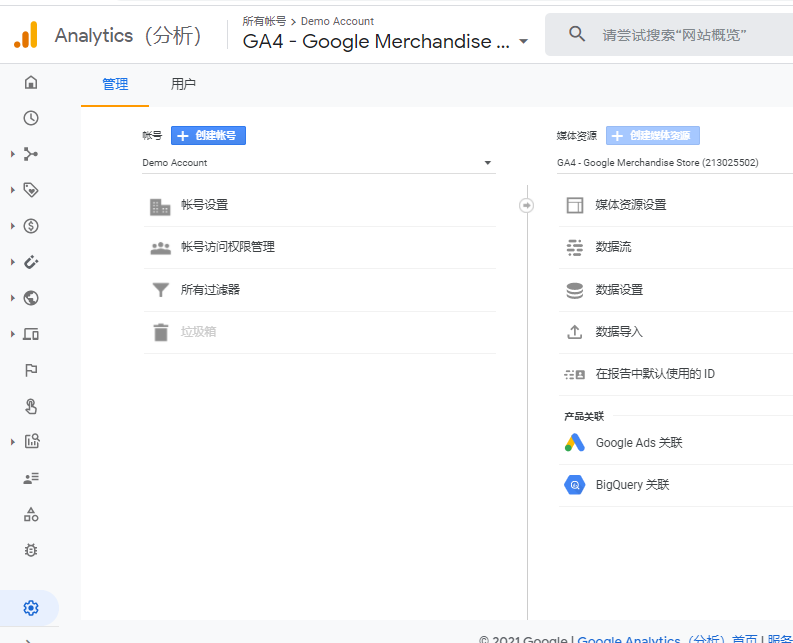Click the 数据设置 database icon

[575, 290]
